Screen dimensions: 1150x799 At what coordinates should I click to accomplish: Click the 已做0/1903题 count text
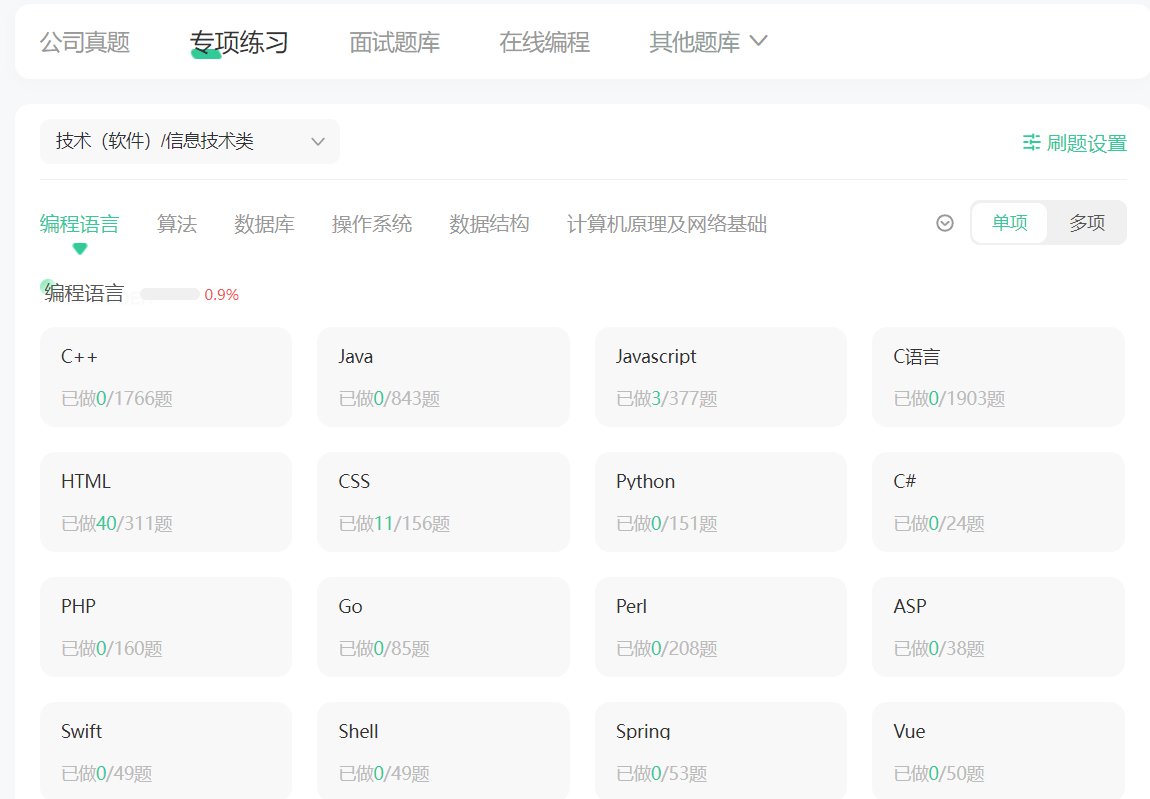949,399
